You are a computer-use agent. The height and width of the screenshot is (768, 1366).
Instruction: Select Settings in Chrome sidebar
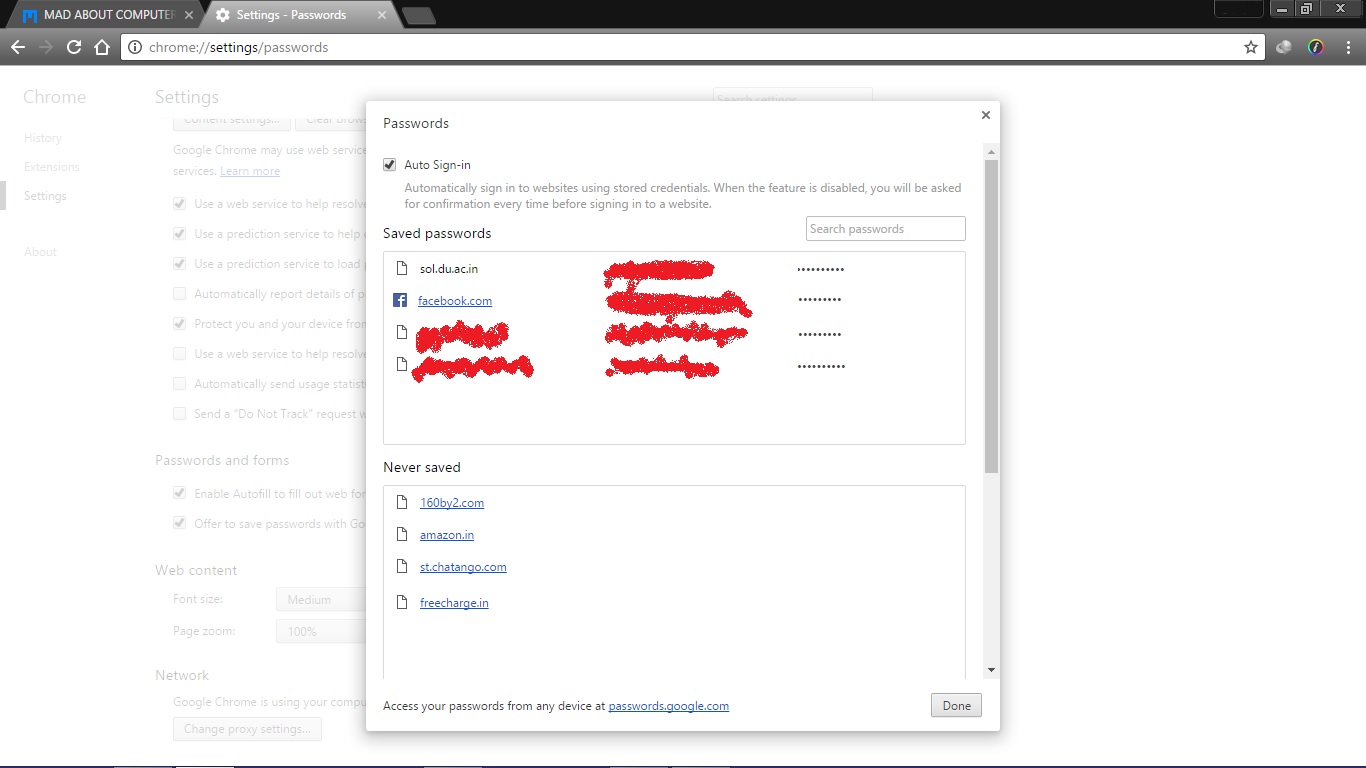[x=45, y=196]
